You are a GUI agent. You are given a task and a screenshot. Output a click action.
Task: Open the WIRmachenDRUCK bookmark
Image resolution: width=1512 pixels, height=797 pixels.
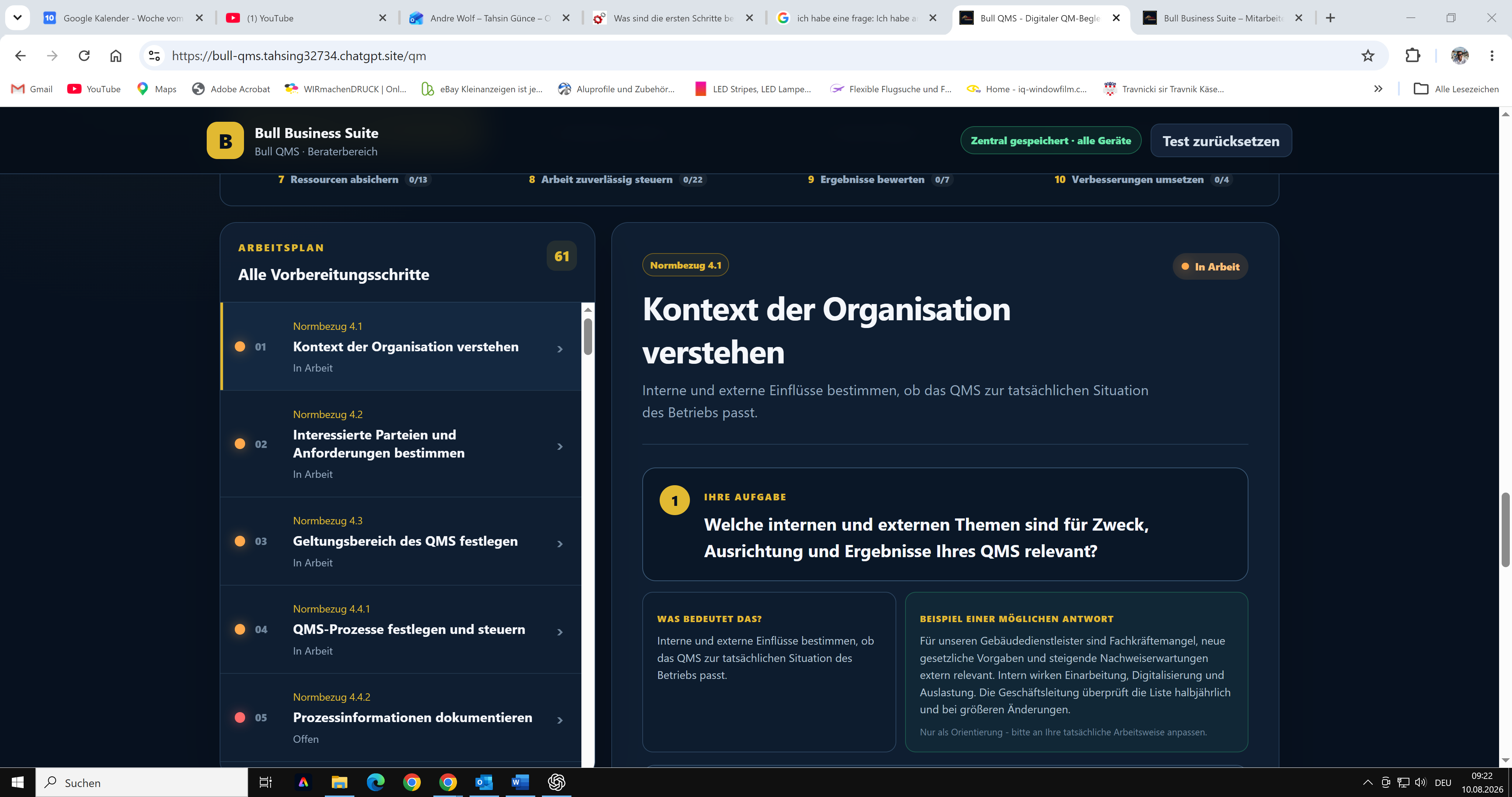tap(345, 89)
